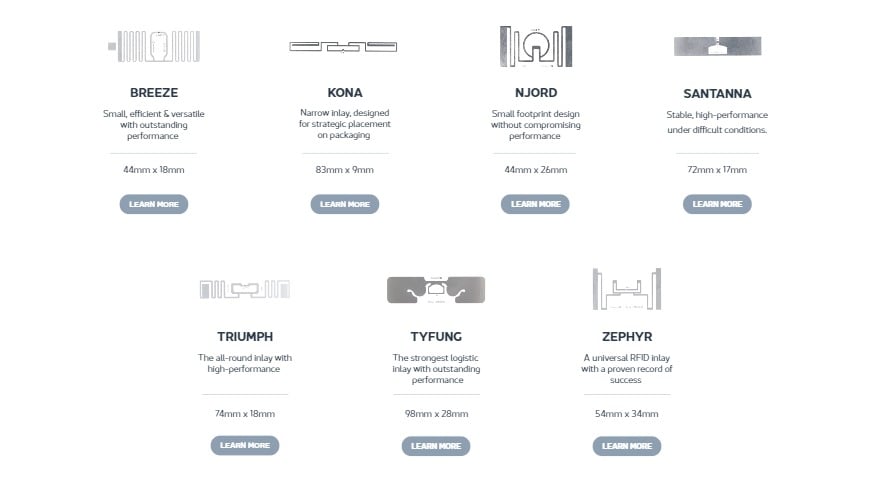Click Learn More for Zephyr
This screenshot has width=870, height=489.
click(x=626, y=446)
